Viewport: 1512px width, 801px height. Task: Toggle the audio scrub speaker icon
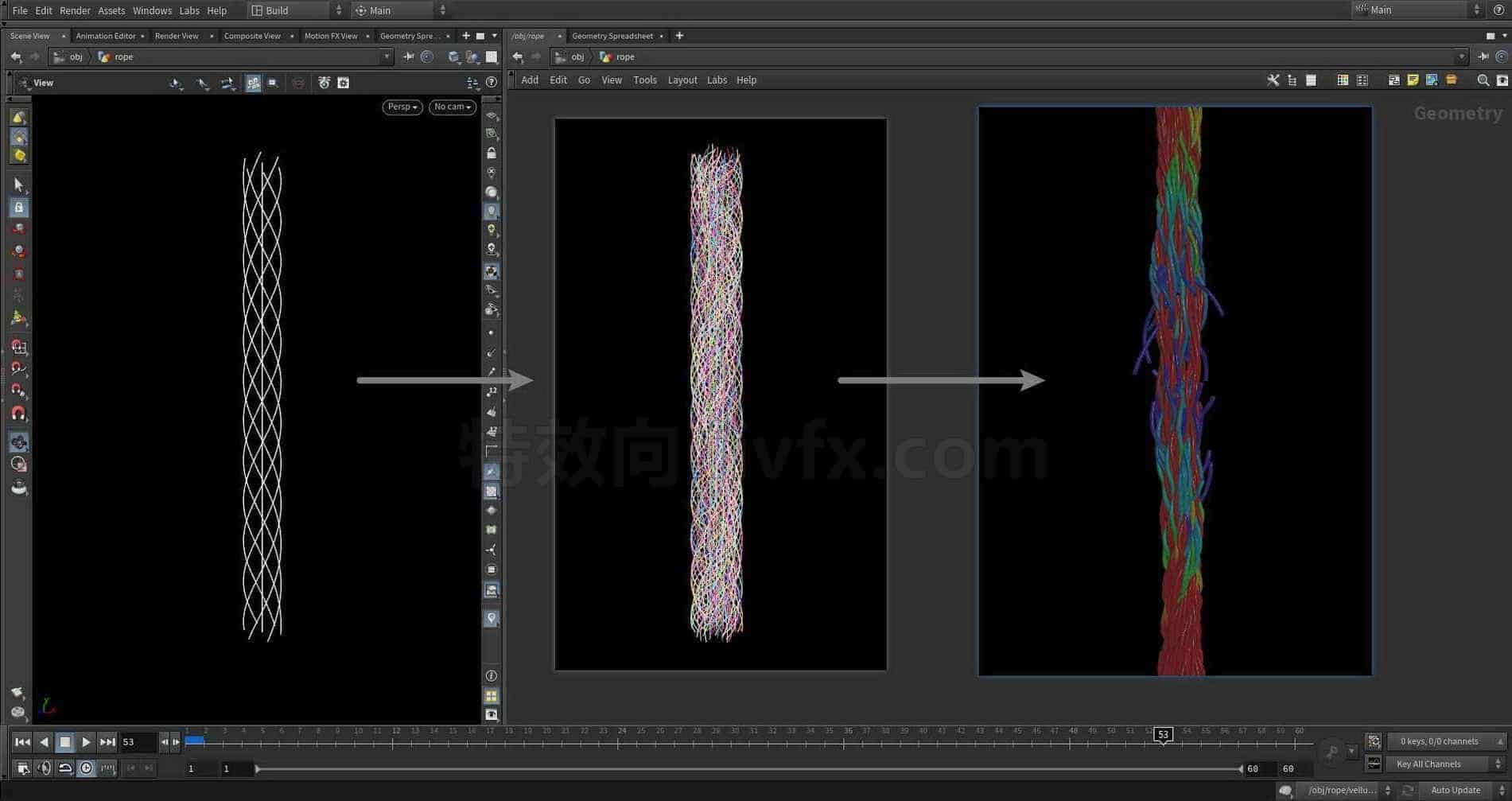44,768
